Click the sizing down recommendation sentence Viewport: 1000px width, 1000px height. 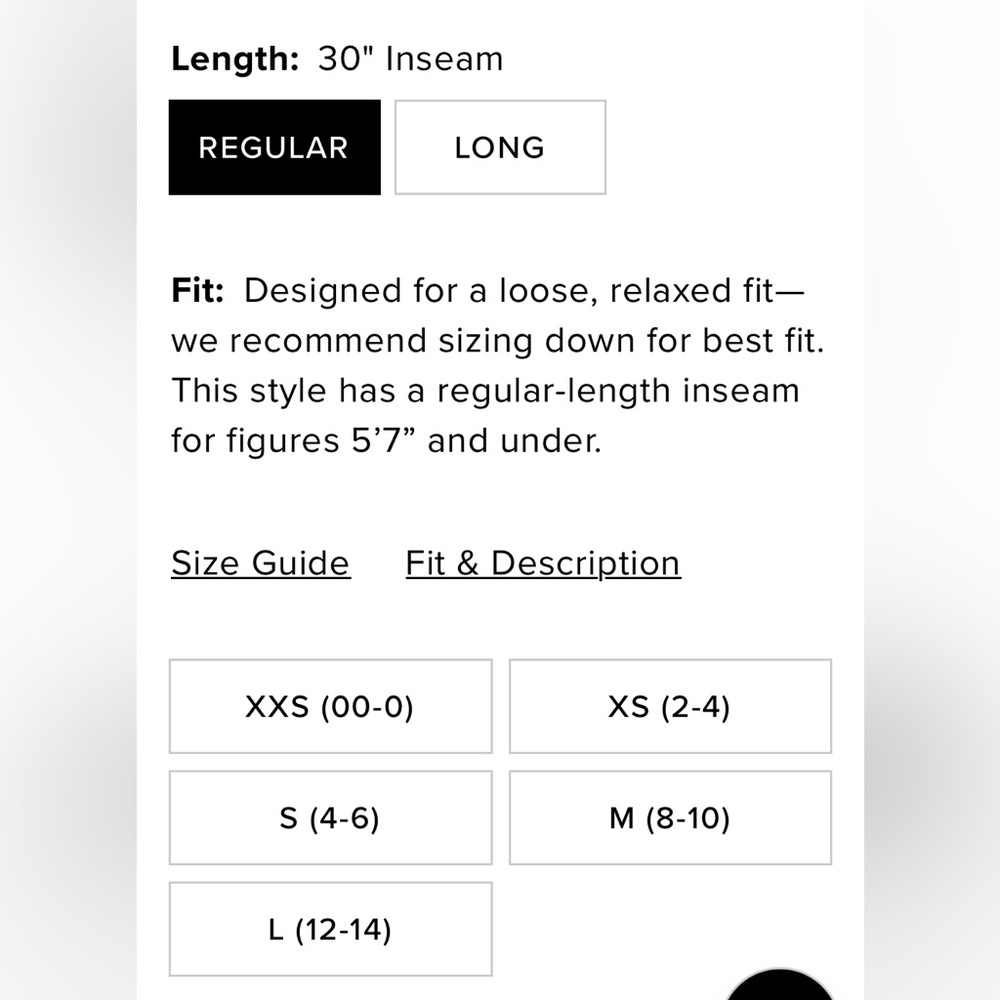[x=498, y=341]
